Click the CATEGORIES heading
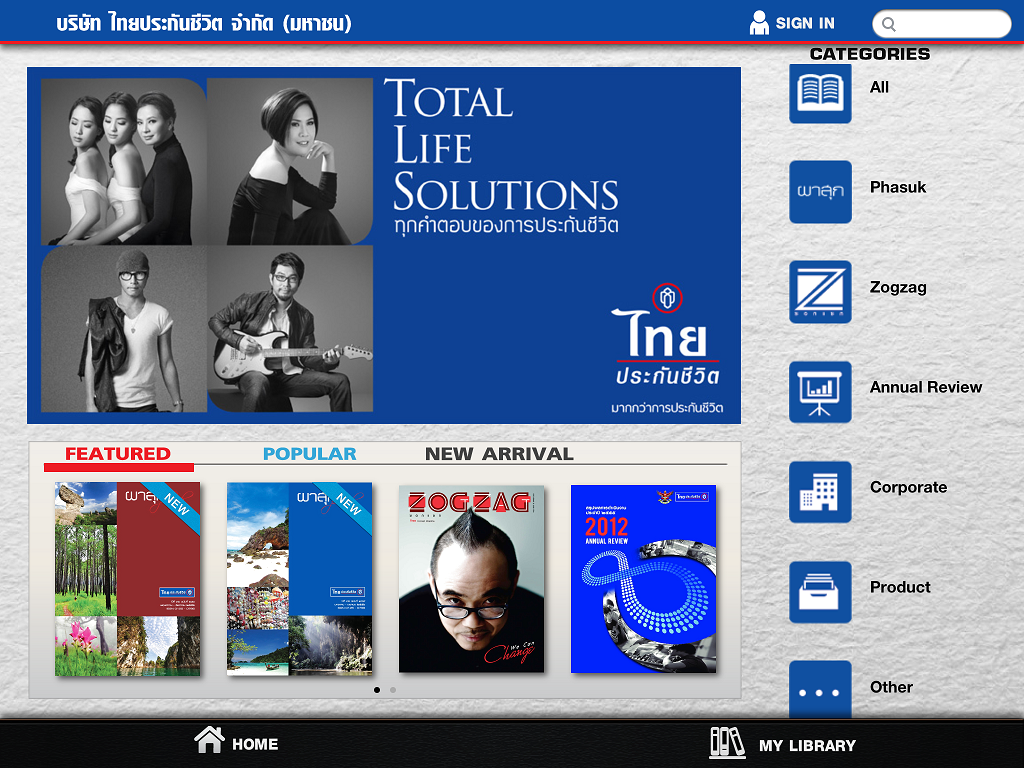 tap(870, 54)
